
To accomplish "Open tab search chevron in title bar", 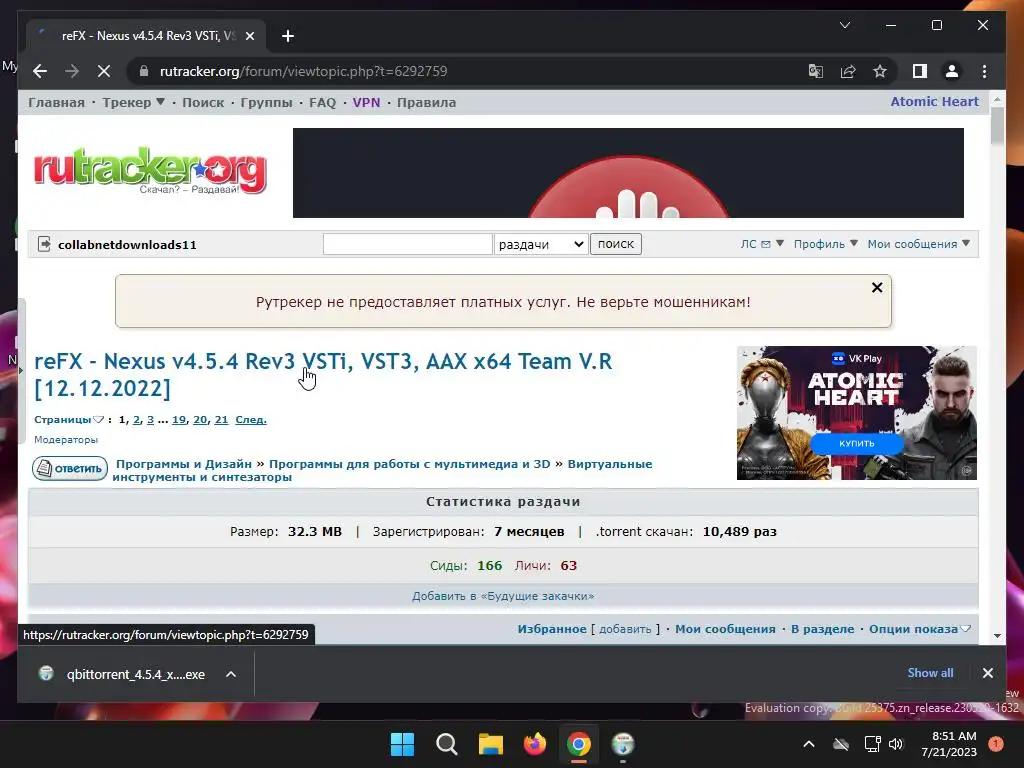I will click(x=844, y=25).
